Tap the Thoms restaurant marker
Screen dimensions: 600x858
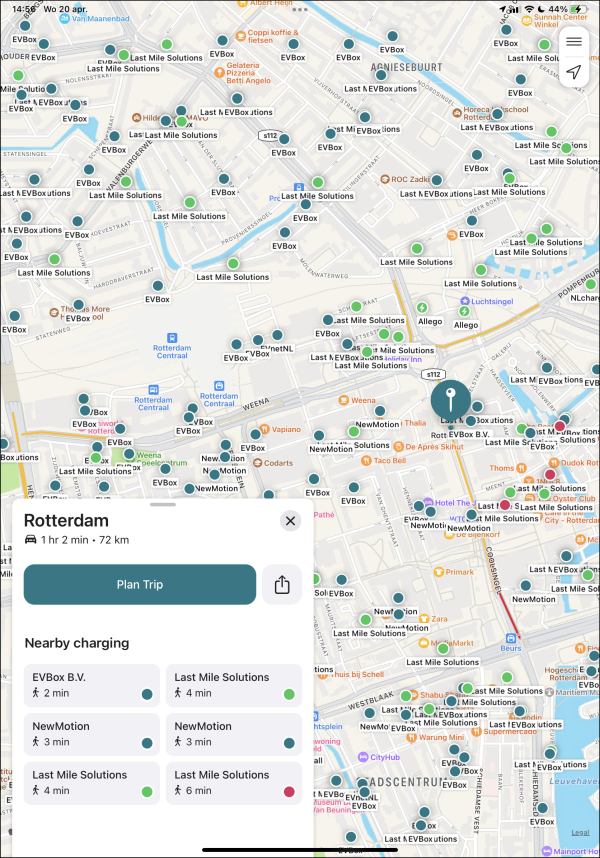coord(521,468)
